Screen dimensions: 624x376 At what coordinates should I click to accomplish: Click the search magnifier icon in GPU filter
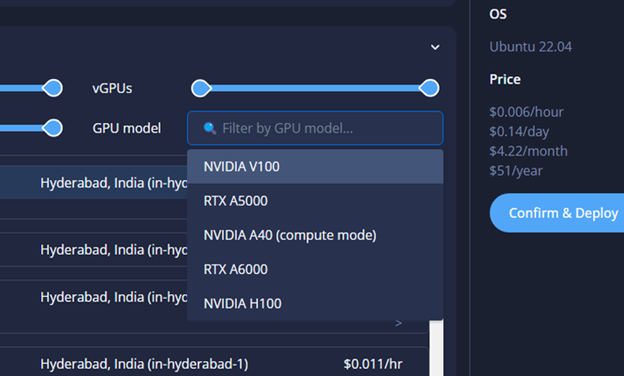(x=210, y=128)
